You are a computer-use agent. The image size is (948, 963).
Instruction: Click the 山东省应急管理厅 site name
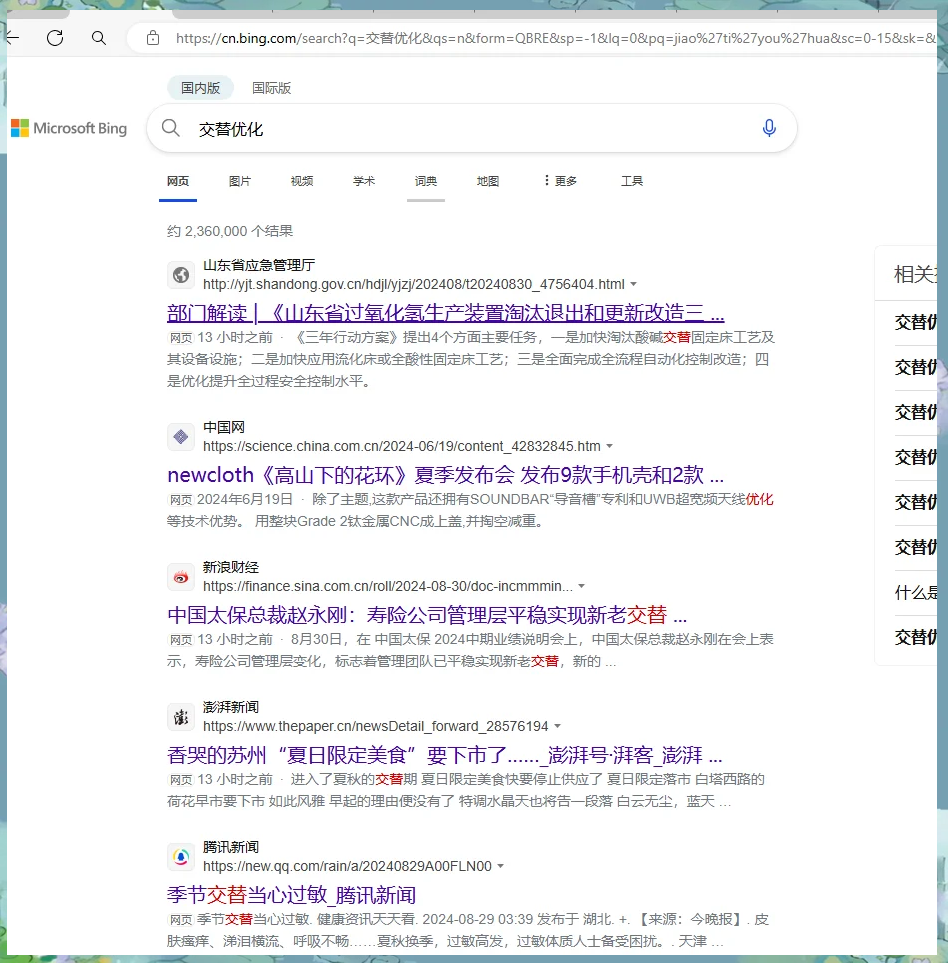pyautogui.click(x=259, y=265)
